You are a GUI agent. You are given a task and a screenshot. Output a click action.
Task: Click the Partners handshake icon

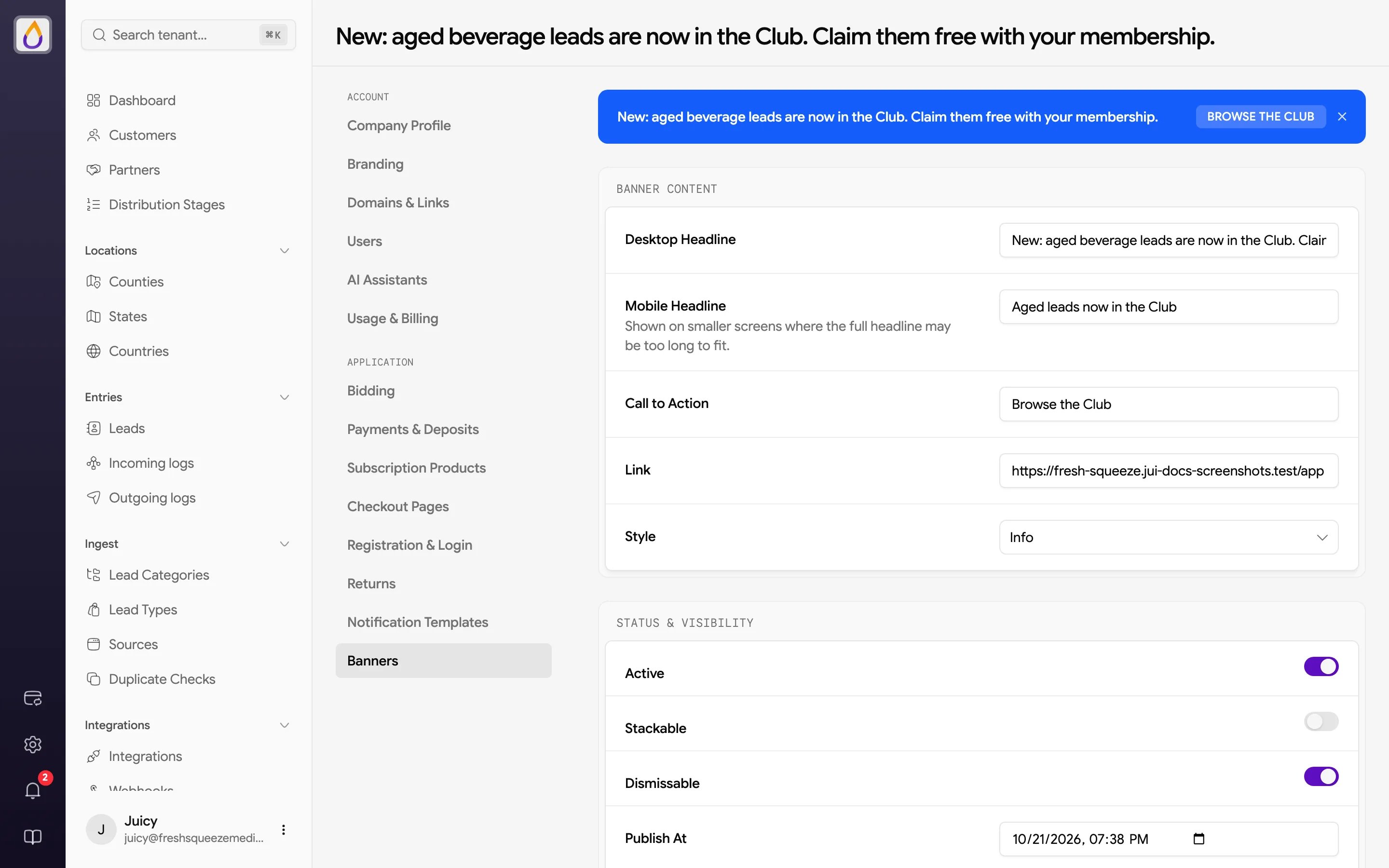[x=94, y=170]
